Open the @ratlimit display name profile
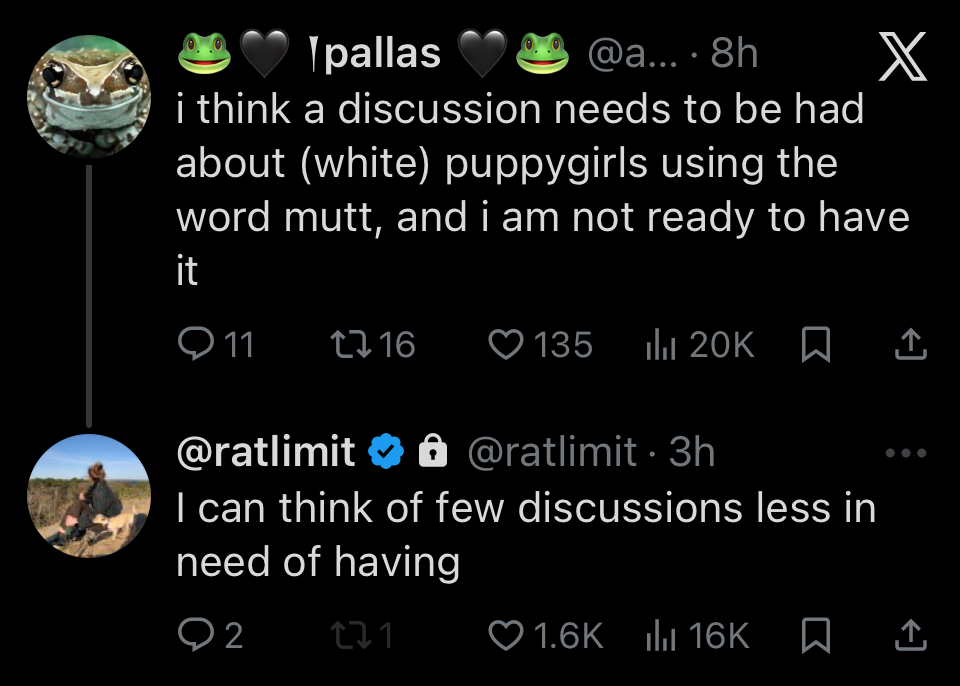The image size is (960, 686). coord(266,453)
